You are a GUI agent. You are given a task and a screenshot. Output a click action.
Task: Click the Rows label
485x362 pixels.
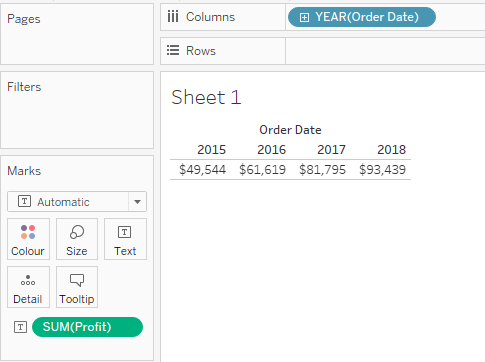(201, 51)
